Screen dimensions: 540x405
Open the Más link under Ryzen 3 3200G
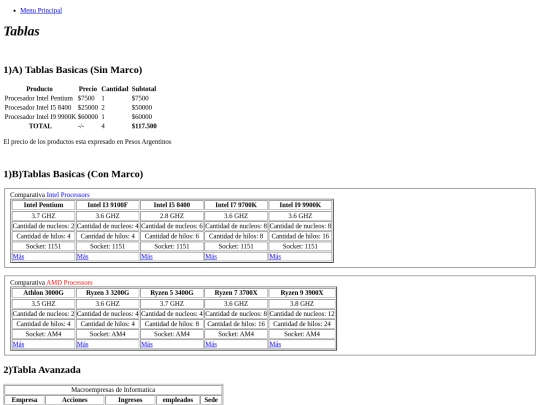(82, 344)
